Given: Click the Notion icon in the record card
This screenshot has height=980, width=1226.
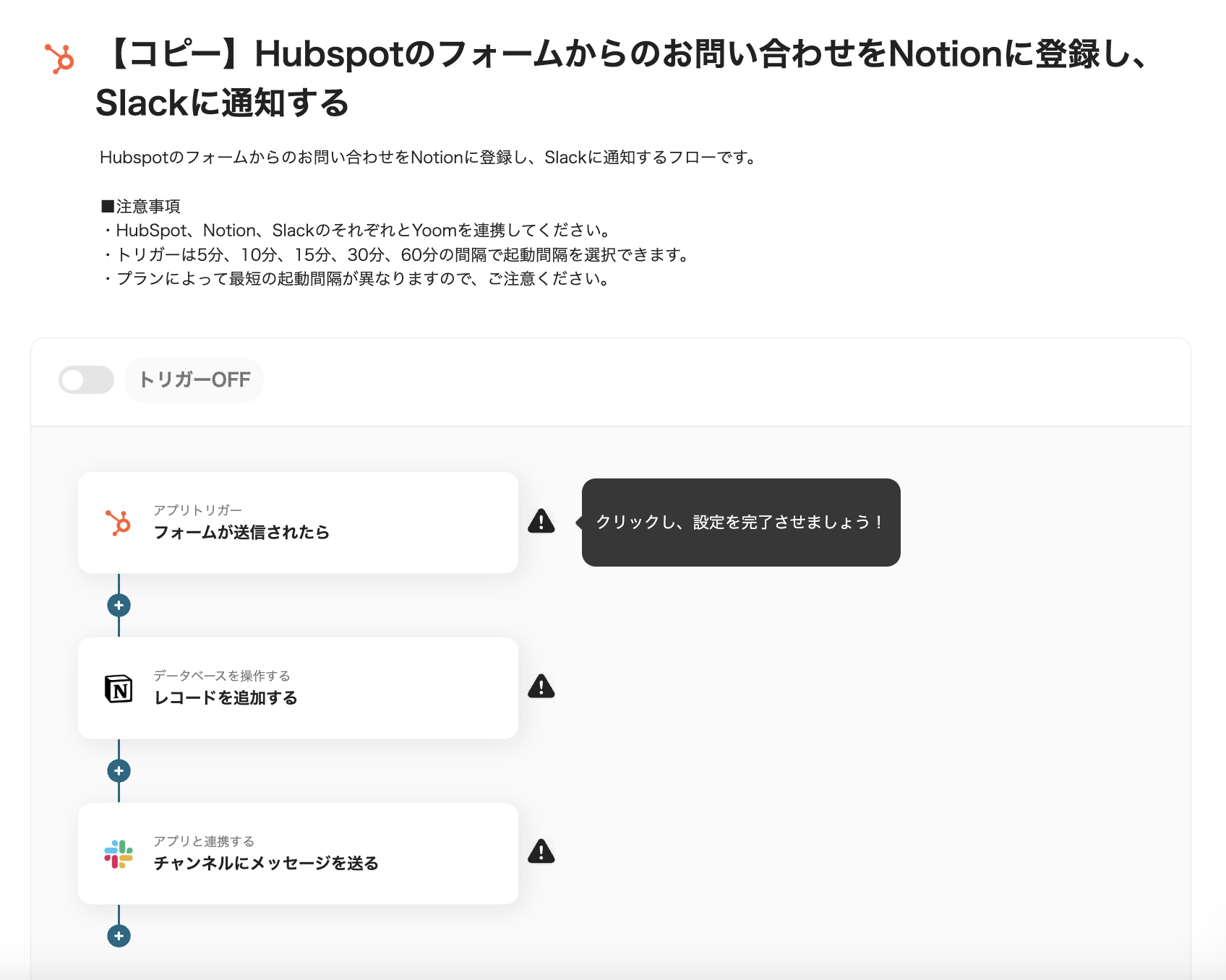Looking at the screenshot, I should pos(119,689).
